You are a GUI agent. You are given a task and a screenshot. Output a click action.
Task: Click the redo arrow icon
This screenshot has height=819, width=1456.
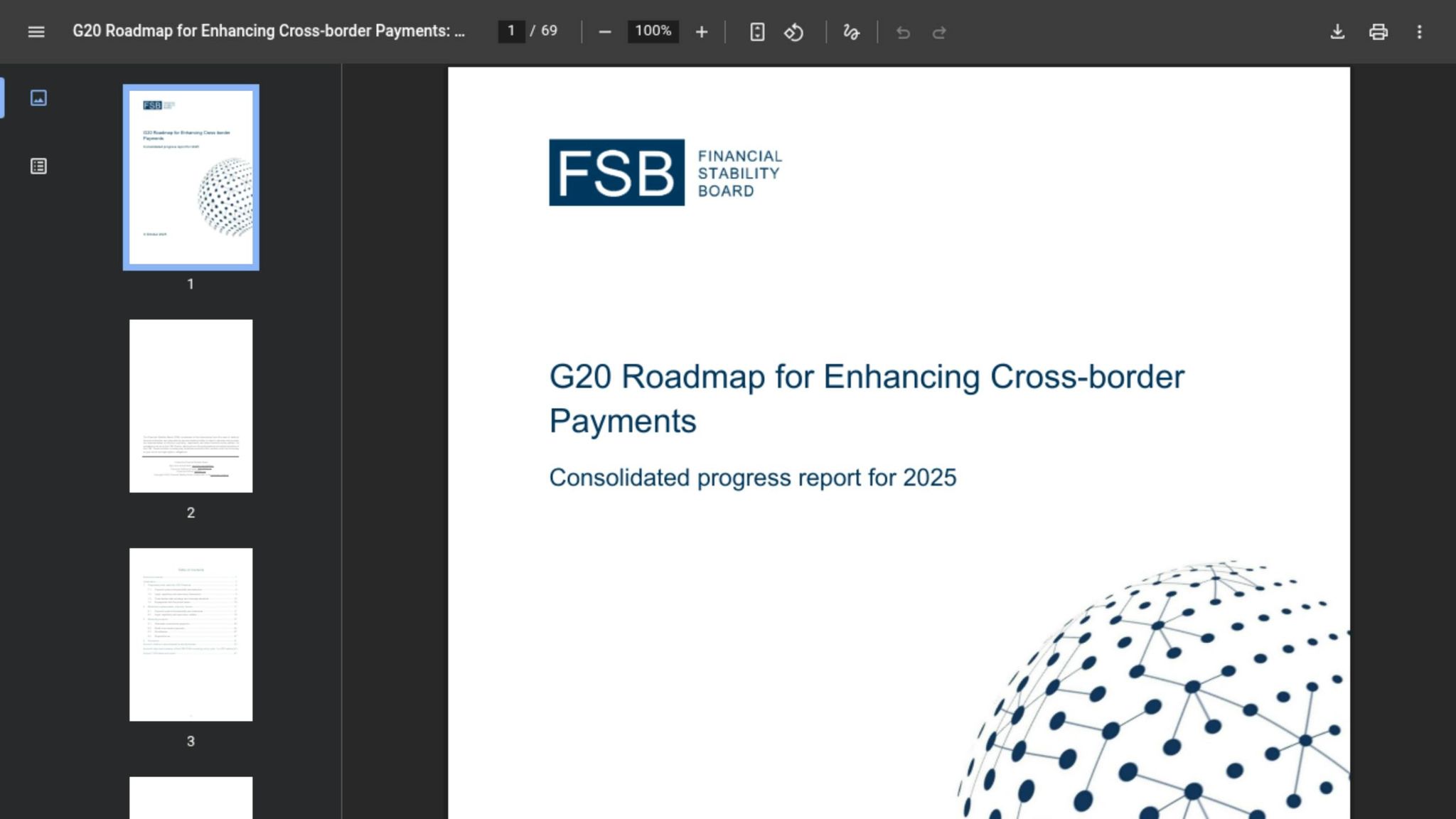[939, 32]
